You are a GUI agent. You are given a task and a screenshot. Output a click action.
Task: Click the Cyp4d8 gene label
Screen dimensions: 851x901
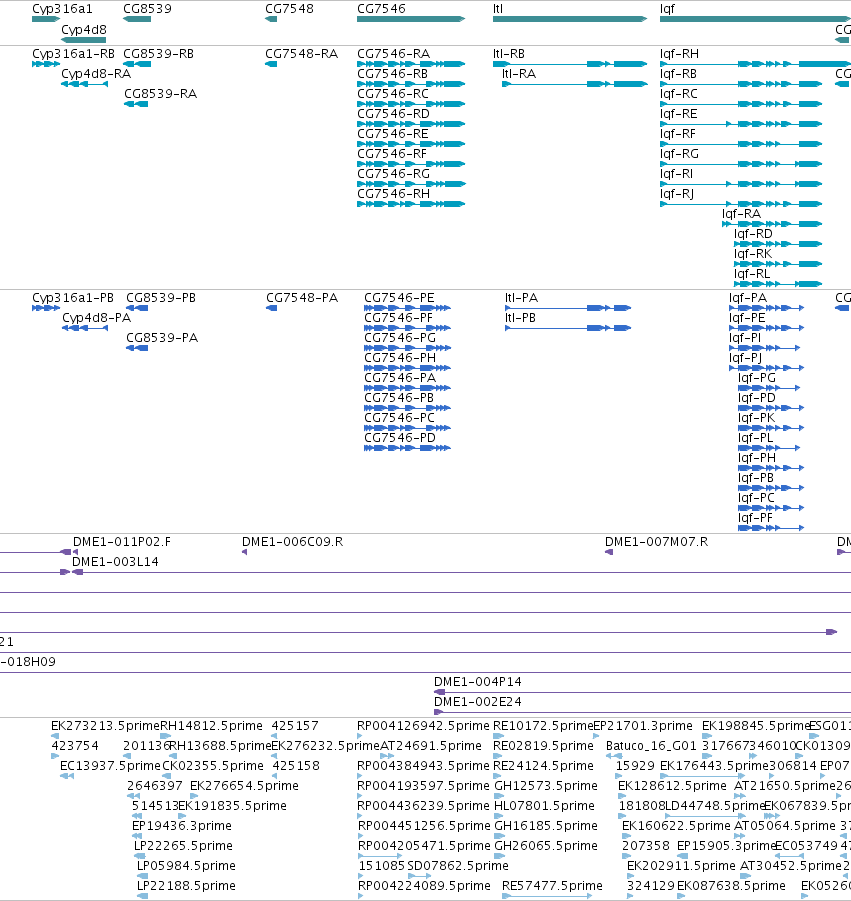(84, 30)
